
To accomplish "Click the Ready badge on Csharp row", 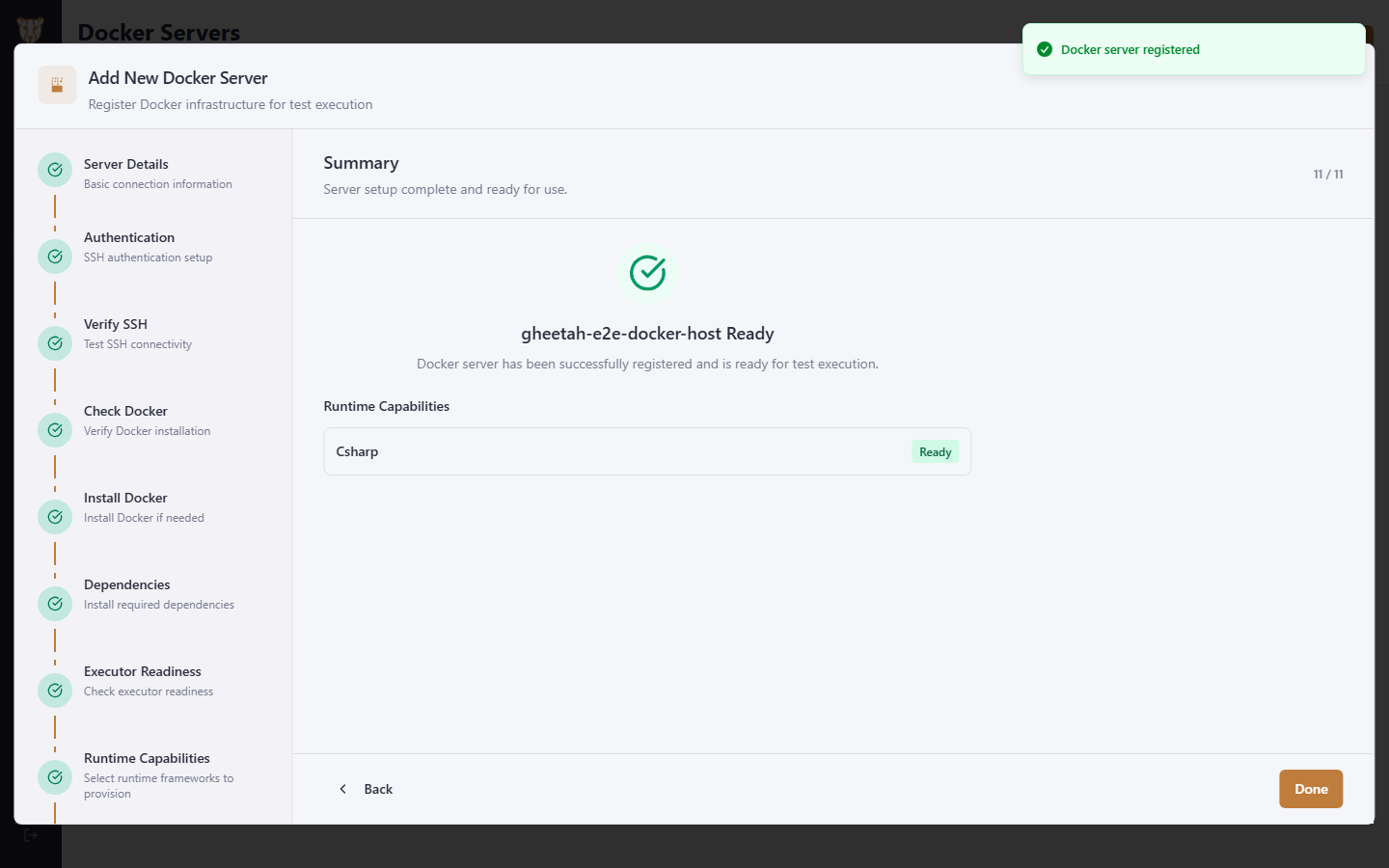I will (935, 451).
